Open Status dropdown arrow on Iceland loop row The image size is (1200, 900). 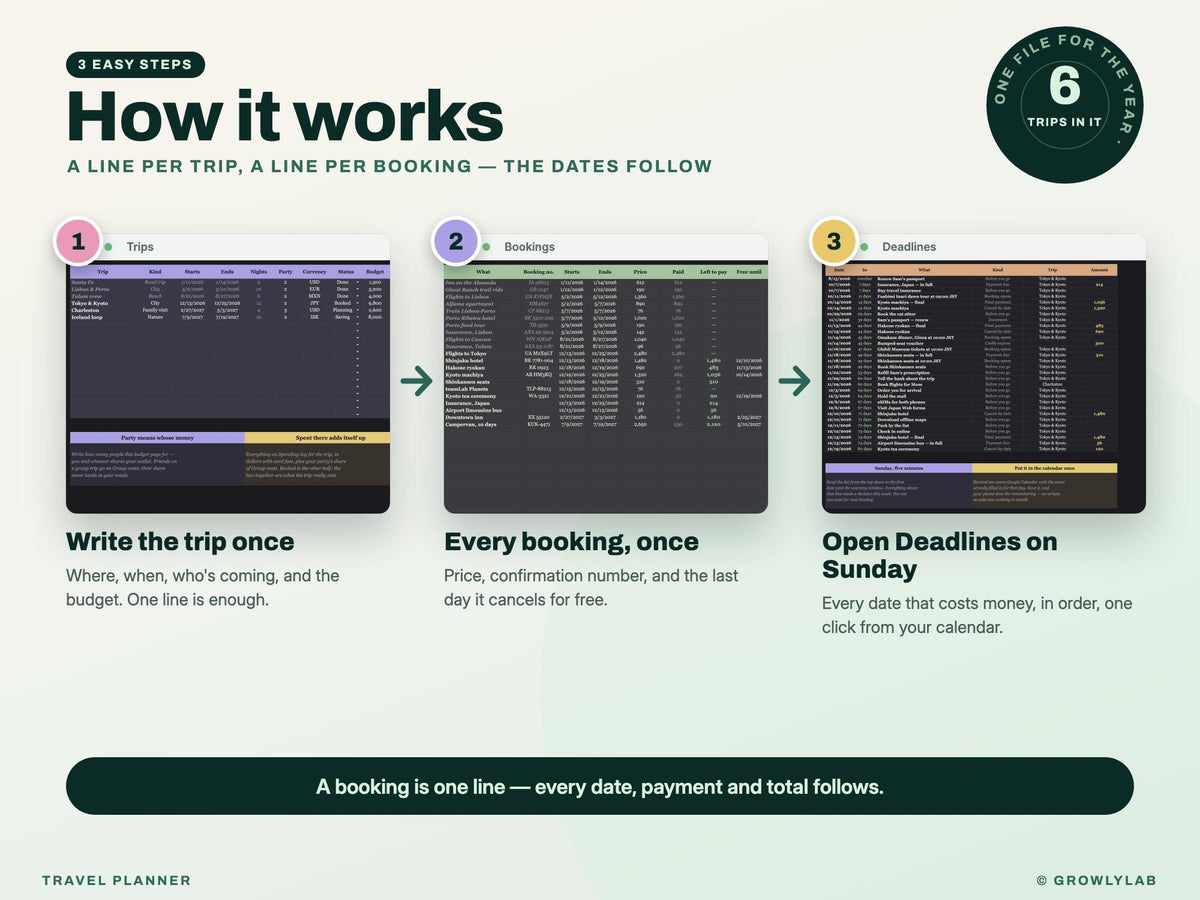tap(357, 317)
